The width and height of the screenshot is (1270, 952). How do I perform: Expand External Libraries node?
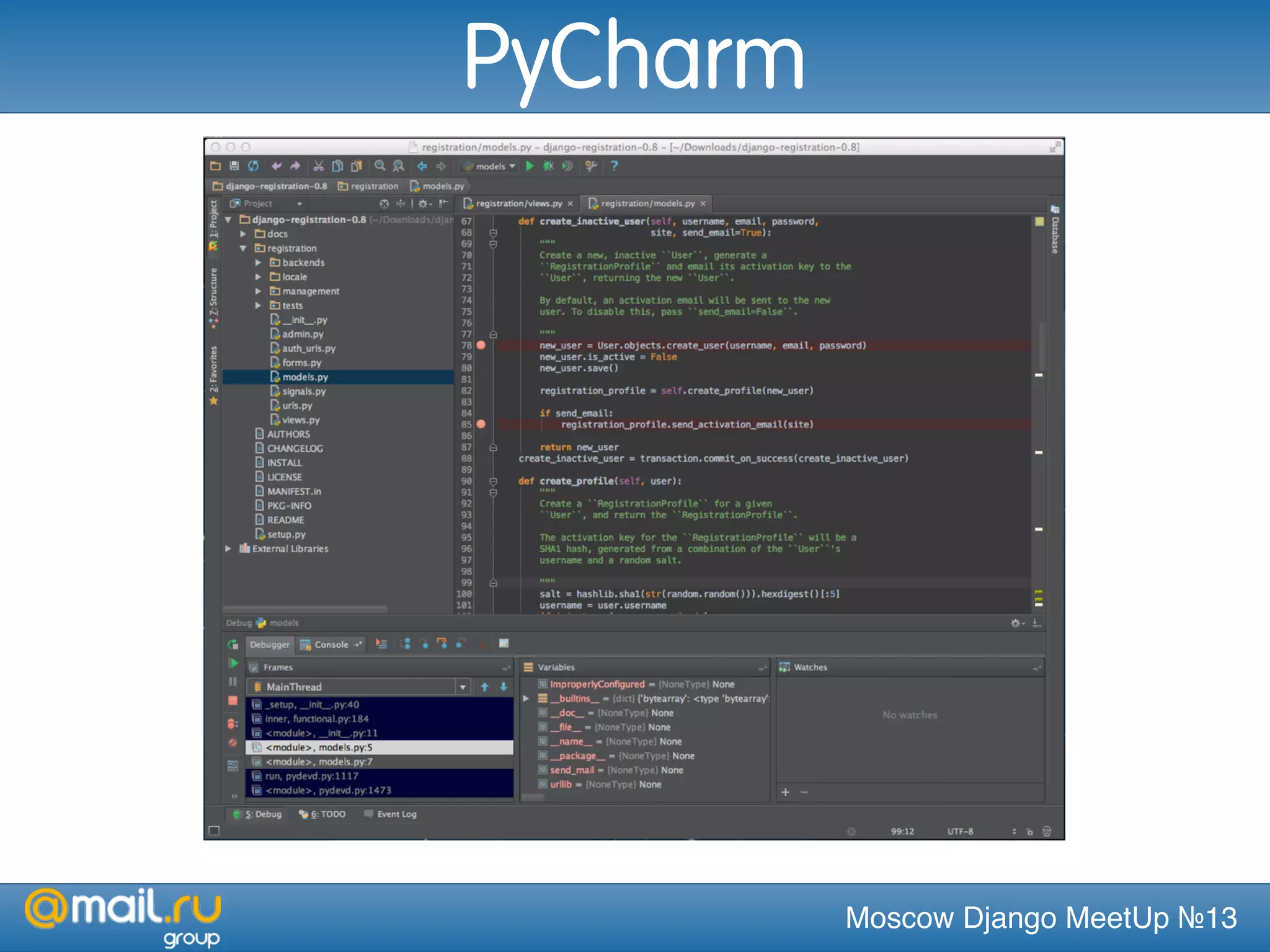click(x=228, y=549)
